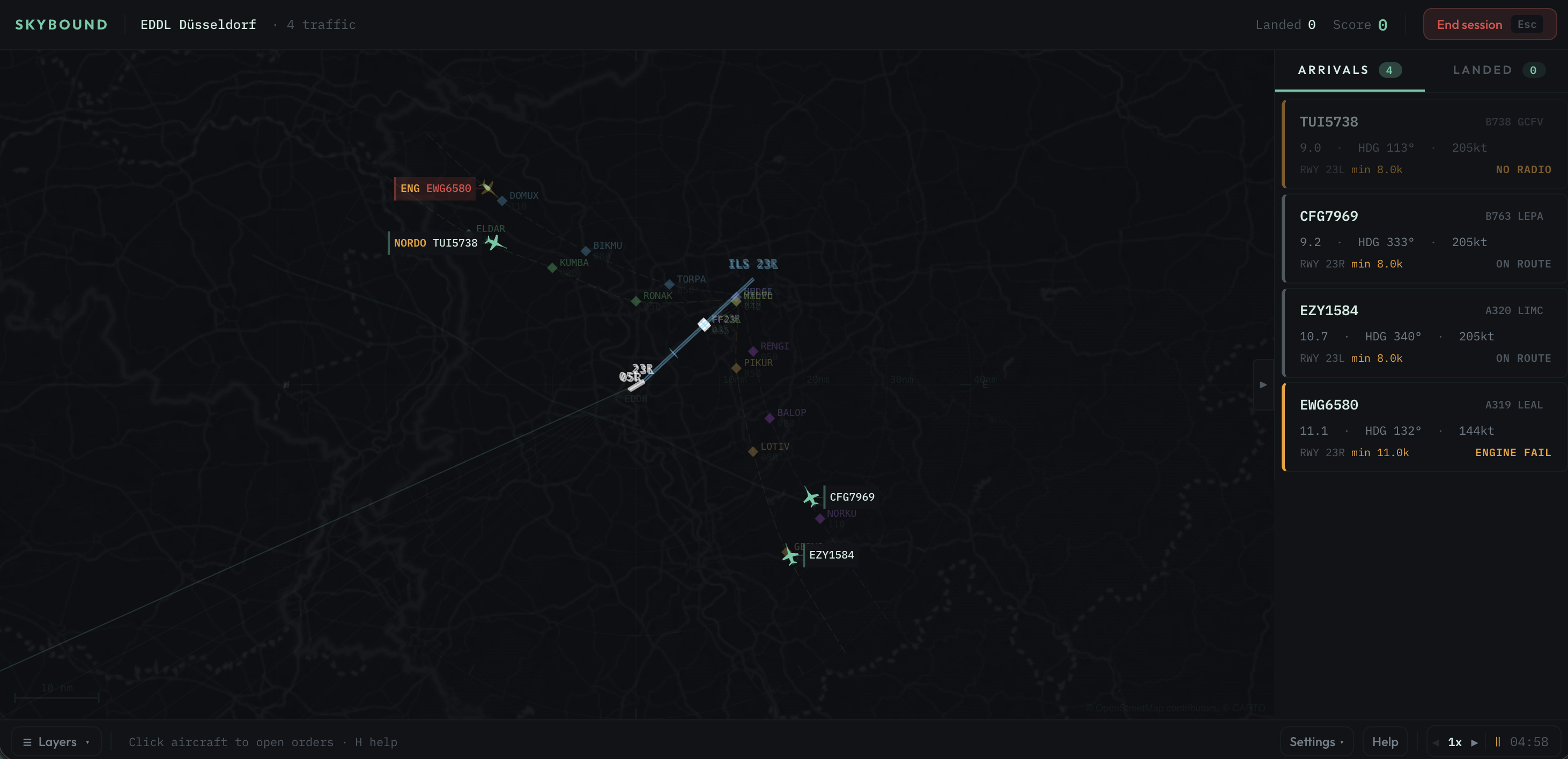Click the EWG6580 engine-failure aircraft icon
1568x759 pixels.
click(486, 188)
